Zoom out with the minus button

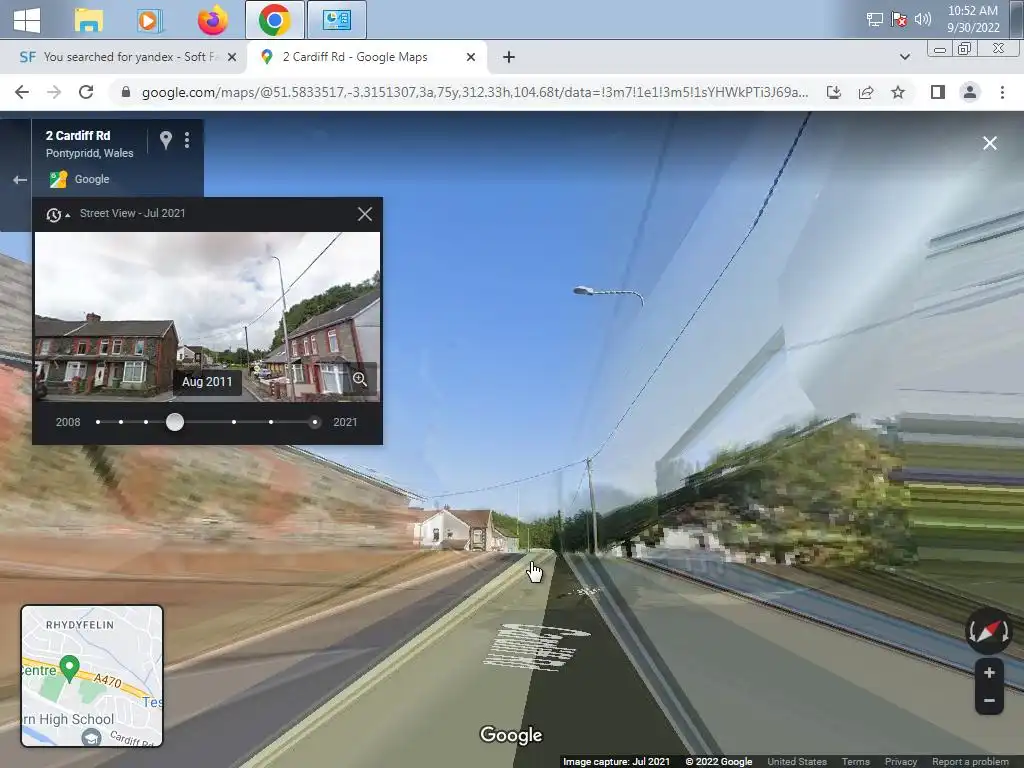tap(989, 701)
